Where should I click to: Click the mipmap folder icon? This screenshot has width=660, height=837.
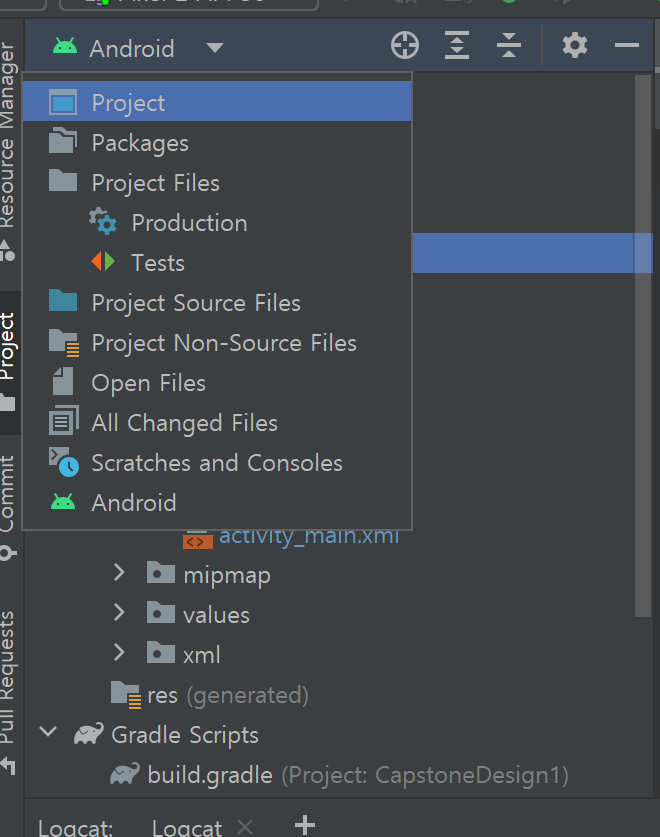[x=161, y=572]
